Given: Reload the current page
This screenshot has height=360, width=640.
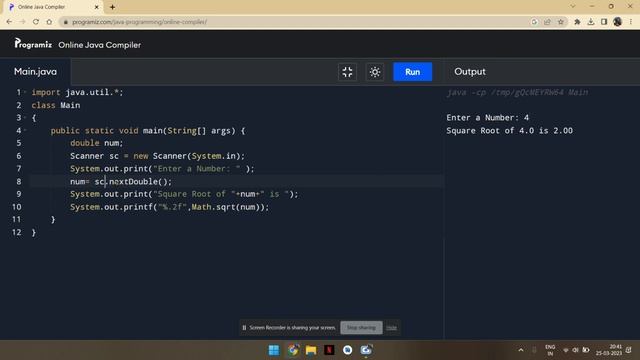Looking at the screenshot, I should click(36, 22).
